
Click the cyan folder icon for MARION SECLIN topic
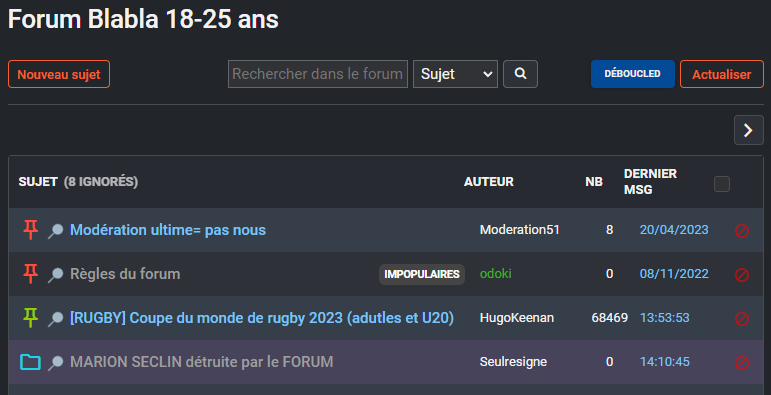(x=30, y=362)
